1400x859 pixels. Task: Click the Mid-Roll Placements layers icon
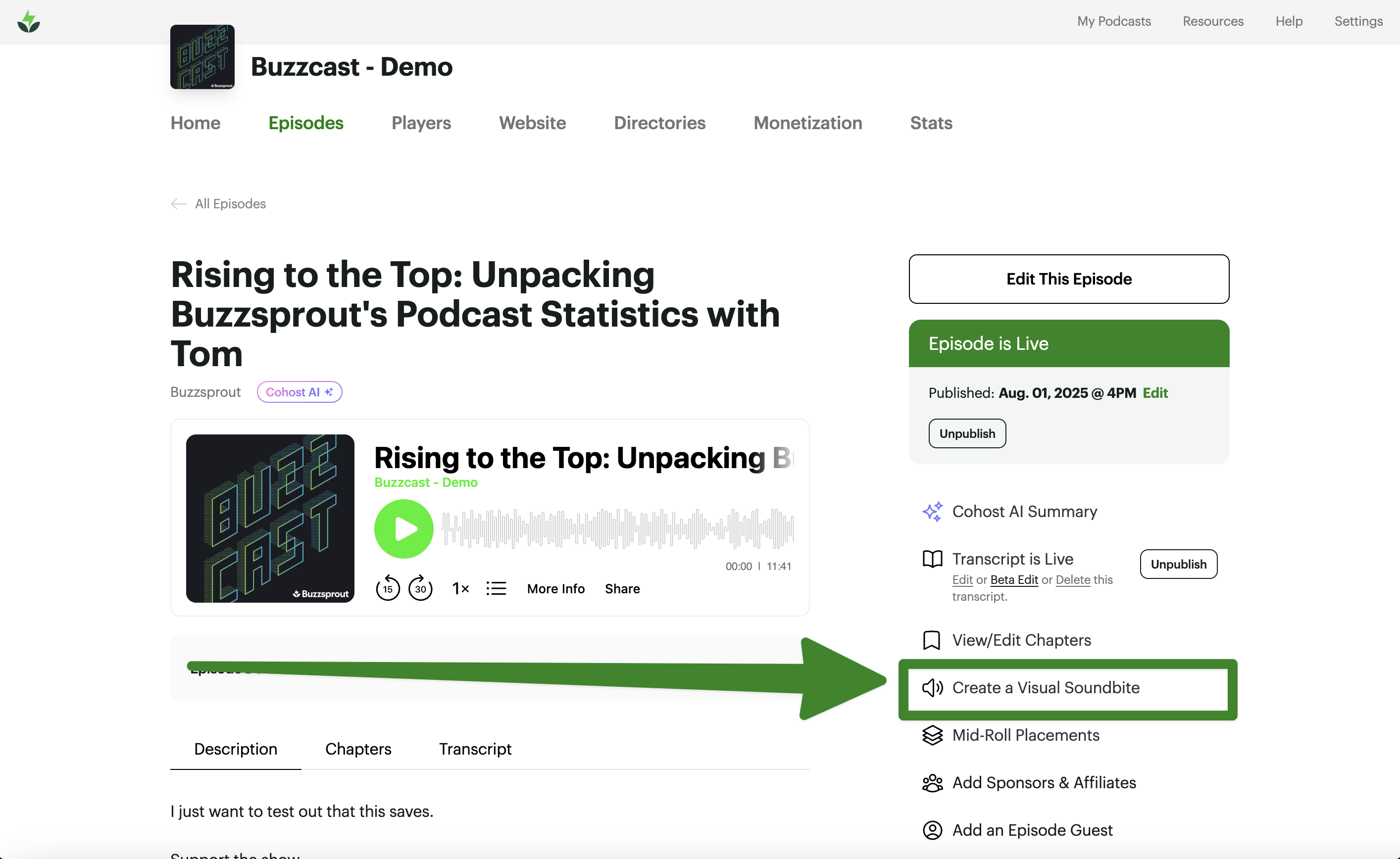click(932, 735)
